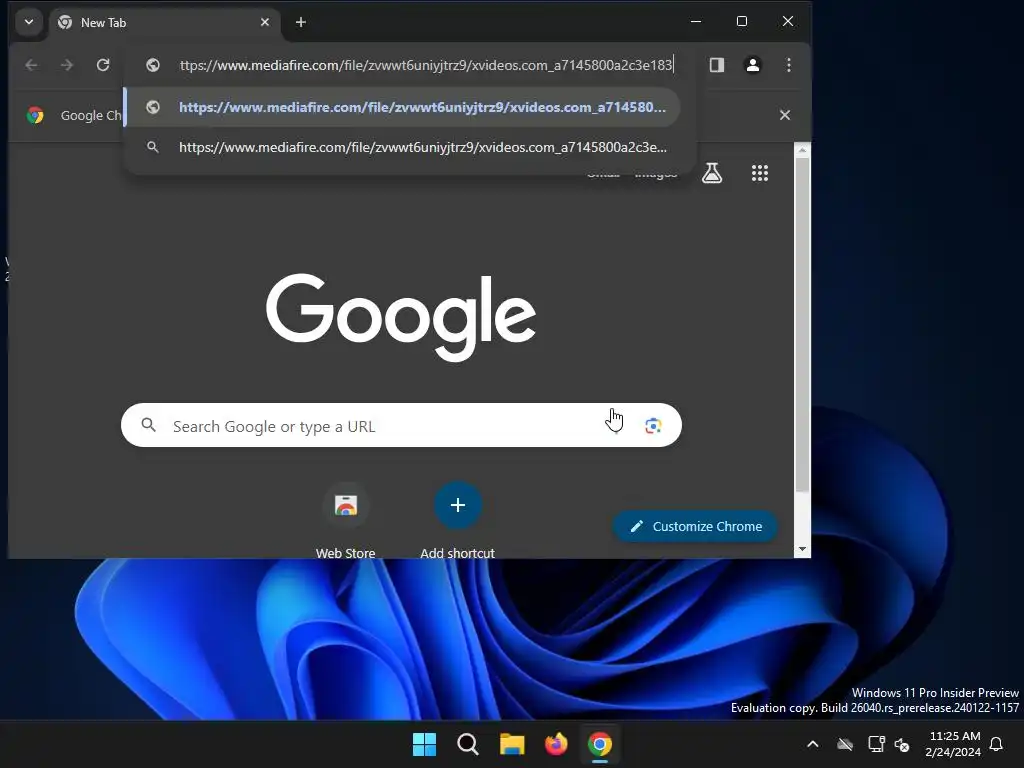Click the globe icon in address bar
The width and height of the screenshot is (1024, 768).
point(153,65)
